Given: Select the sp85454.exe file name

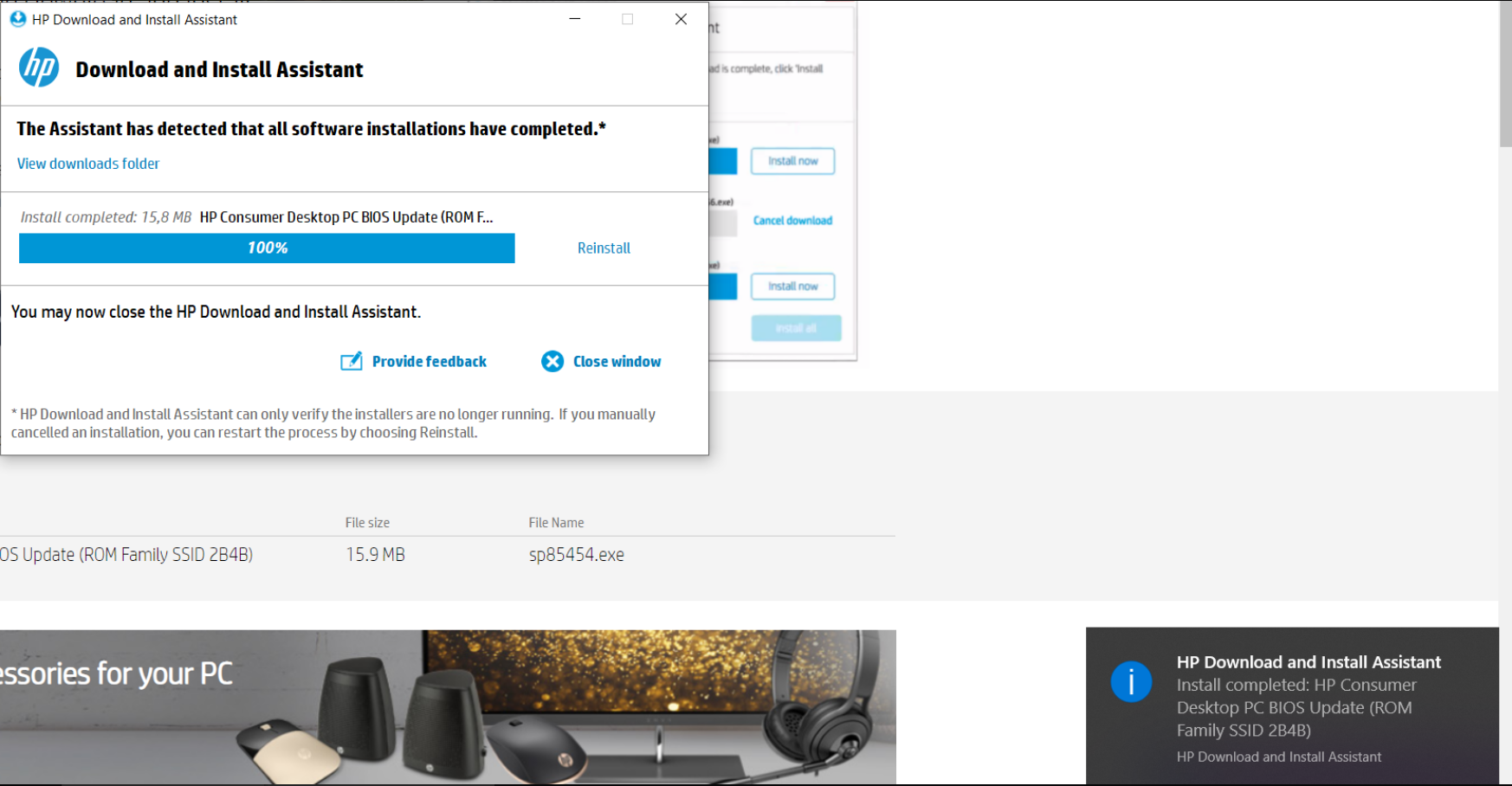Looking at the screenshot, I should click(x=577, y=554).
